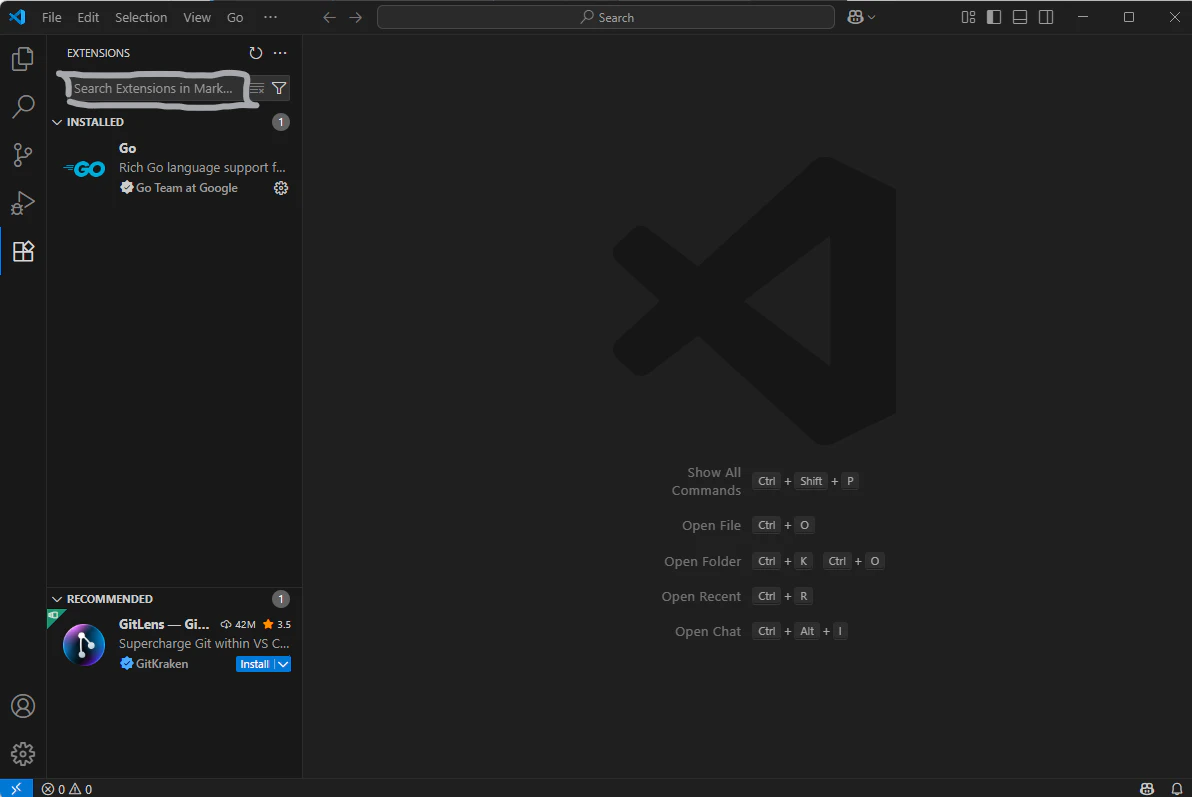Select the GitLens extension entry
Viewport: 1192px width, 797px height.
[x=174, y=644]
